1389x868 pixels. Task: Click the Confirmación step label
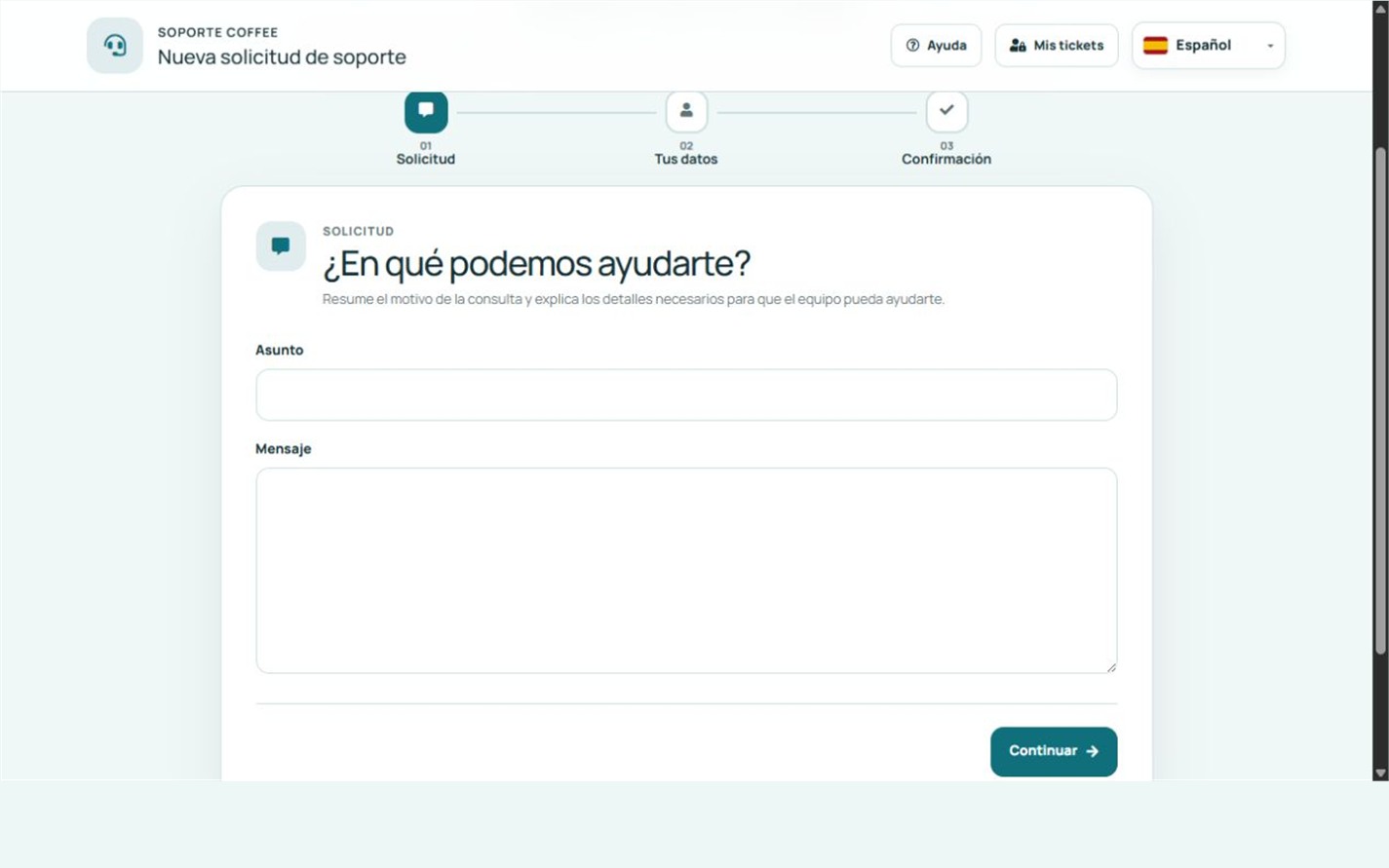(946, 159)
